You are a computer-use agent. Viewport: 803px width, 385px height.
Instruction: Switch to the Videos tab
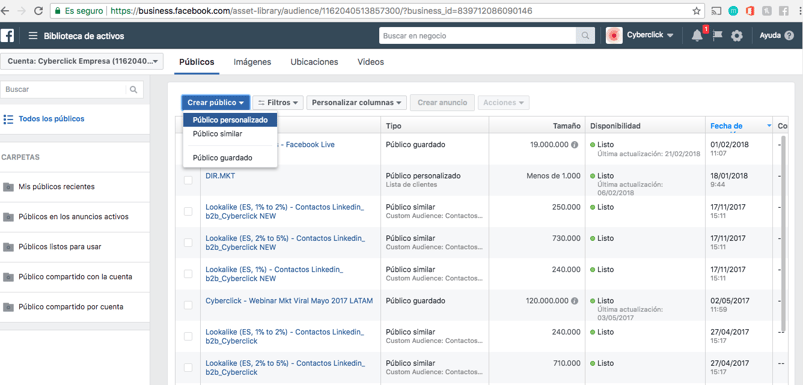click(x=371, y=62)
